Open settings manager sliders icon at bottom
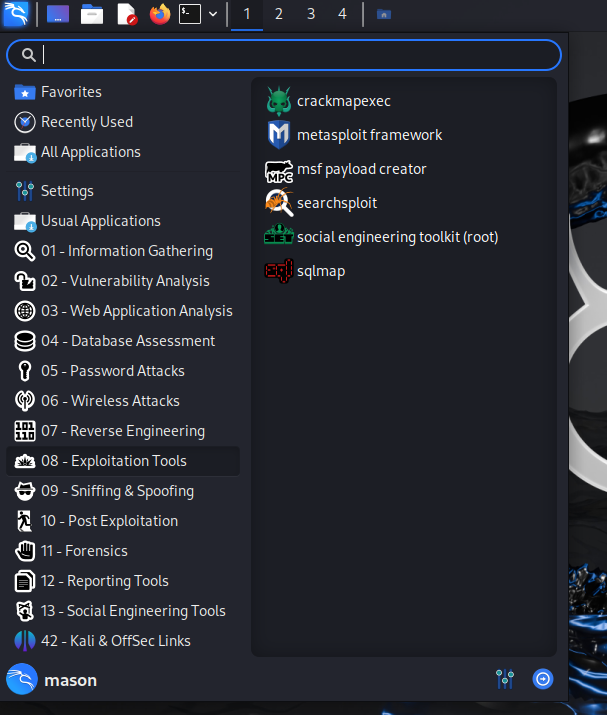Viewport: 607px width, 715px height. (505, 679)
